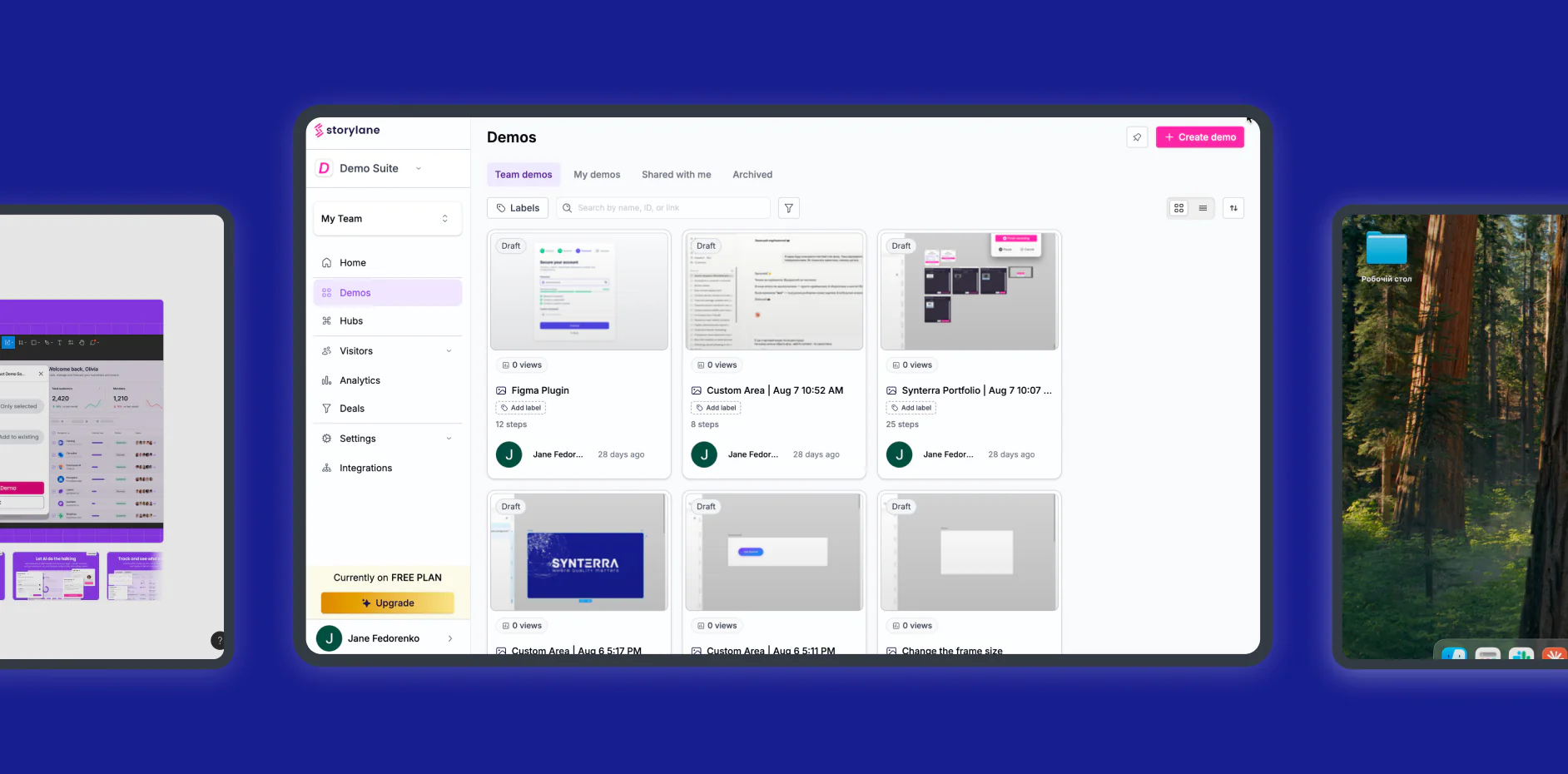Open the Synterra Portfolio demo thumbnail

pyautogui.click(x=970, y=291)
